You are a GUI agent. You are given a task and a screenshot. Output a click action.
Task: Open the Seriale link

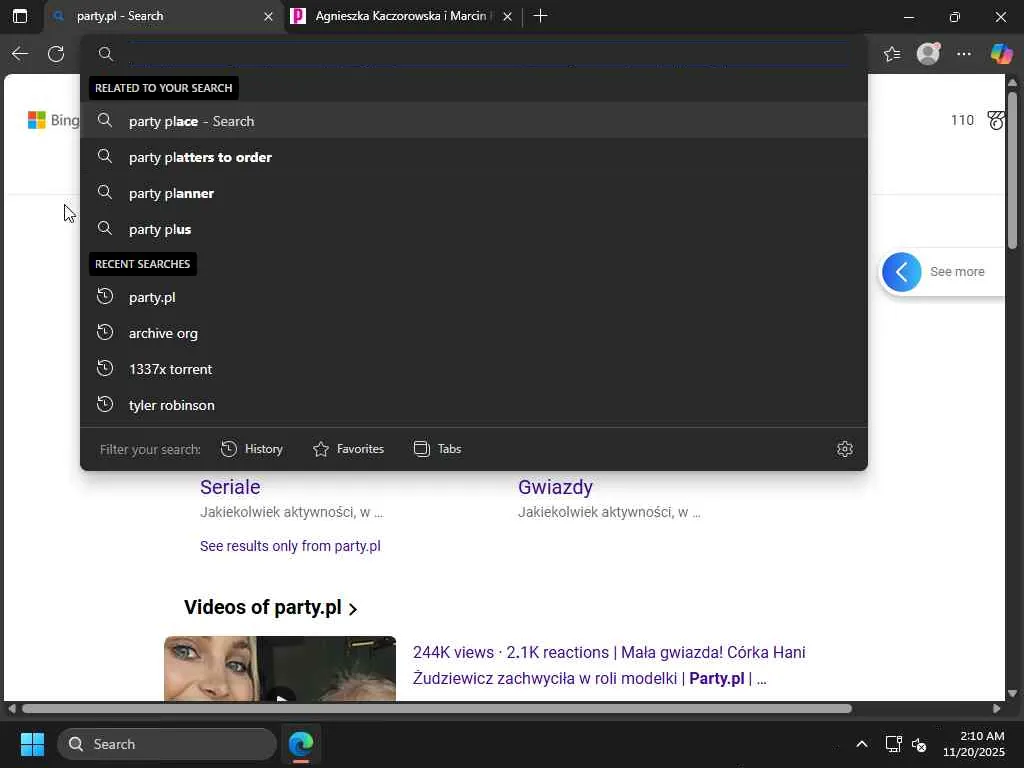coord(230,487)
